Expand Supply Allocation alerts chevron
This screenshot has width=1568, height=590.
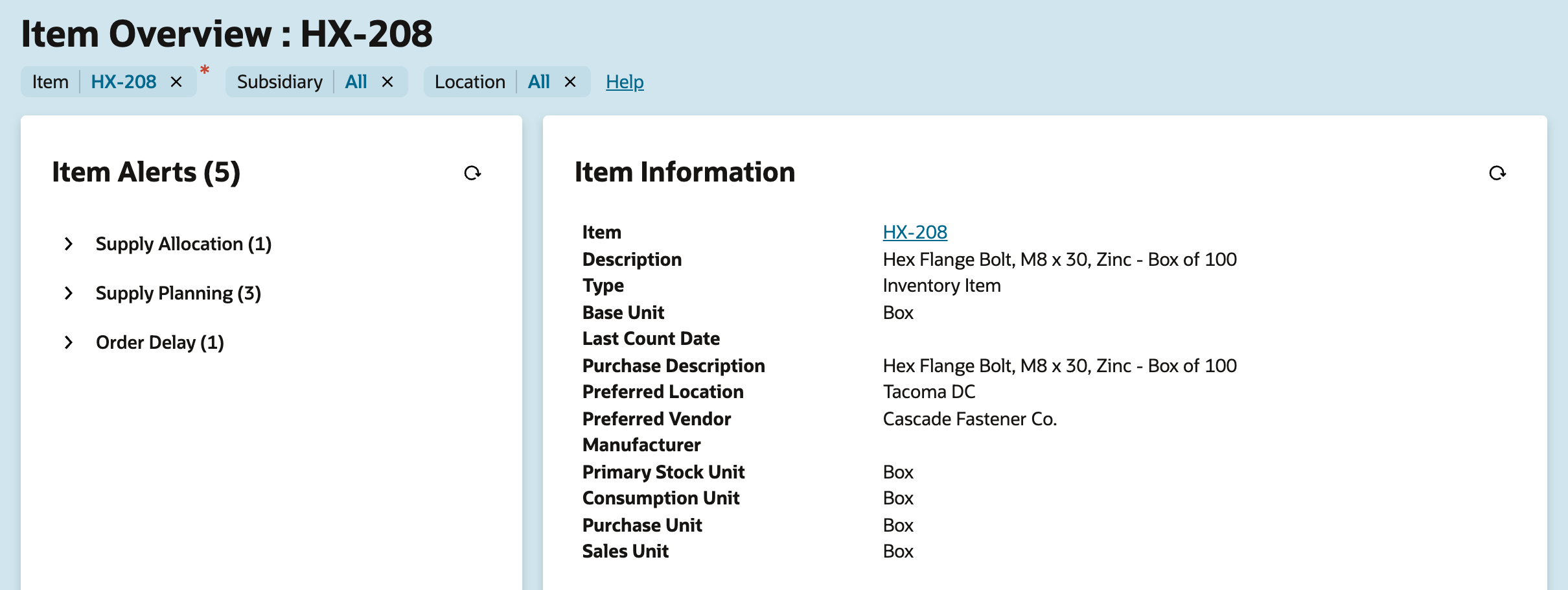[x=68, y=244]
